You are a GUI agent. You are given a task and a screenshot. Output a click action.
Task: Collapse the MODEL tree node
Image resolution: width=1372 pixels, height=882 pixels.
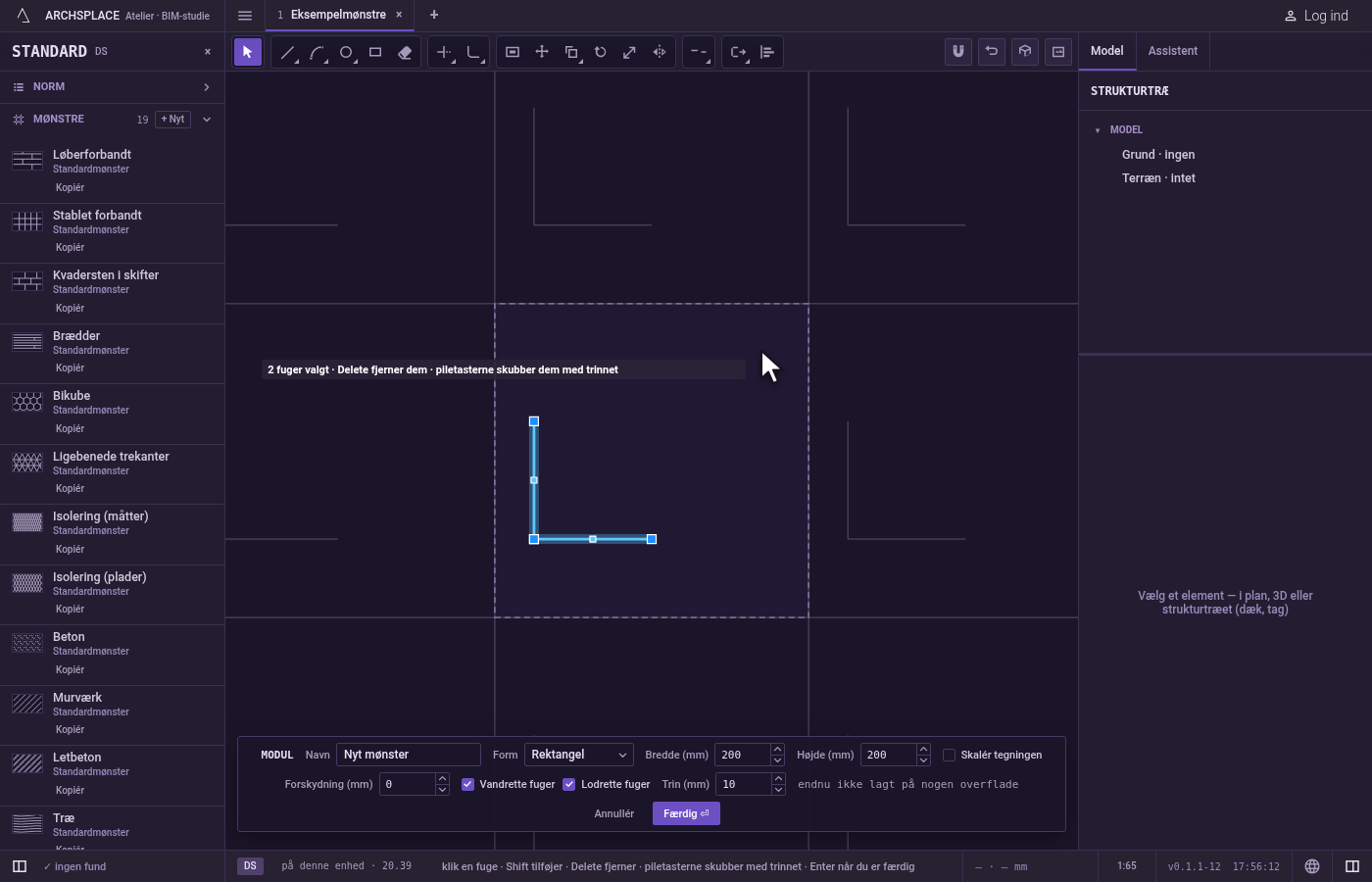click(x=1098, y=130)
